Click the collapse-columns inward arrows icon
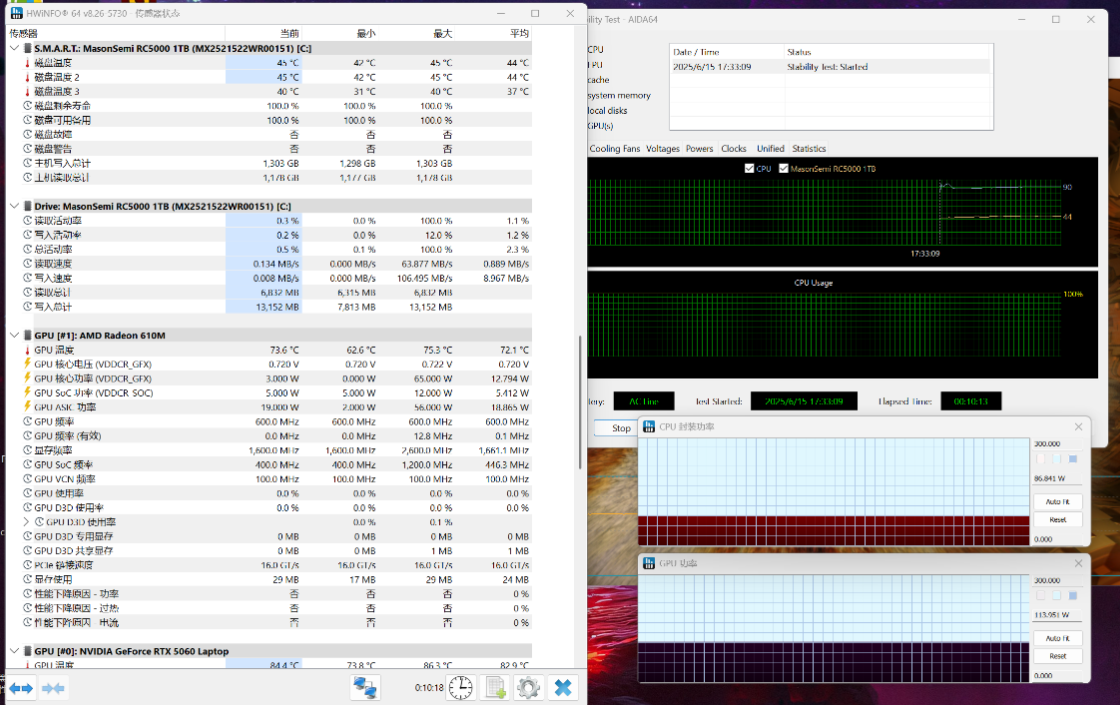The width and height of the screenshot is (1120, 705). 54,688
